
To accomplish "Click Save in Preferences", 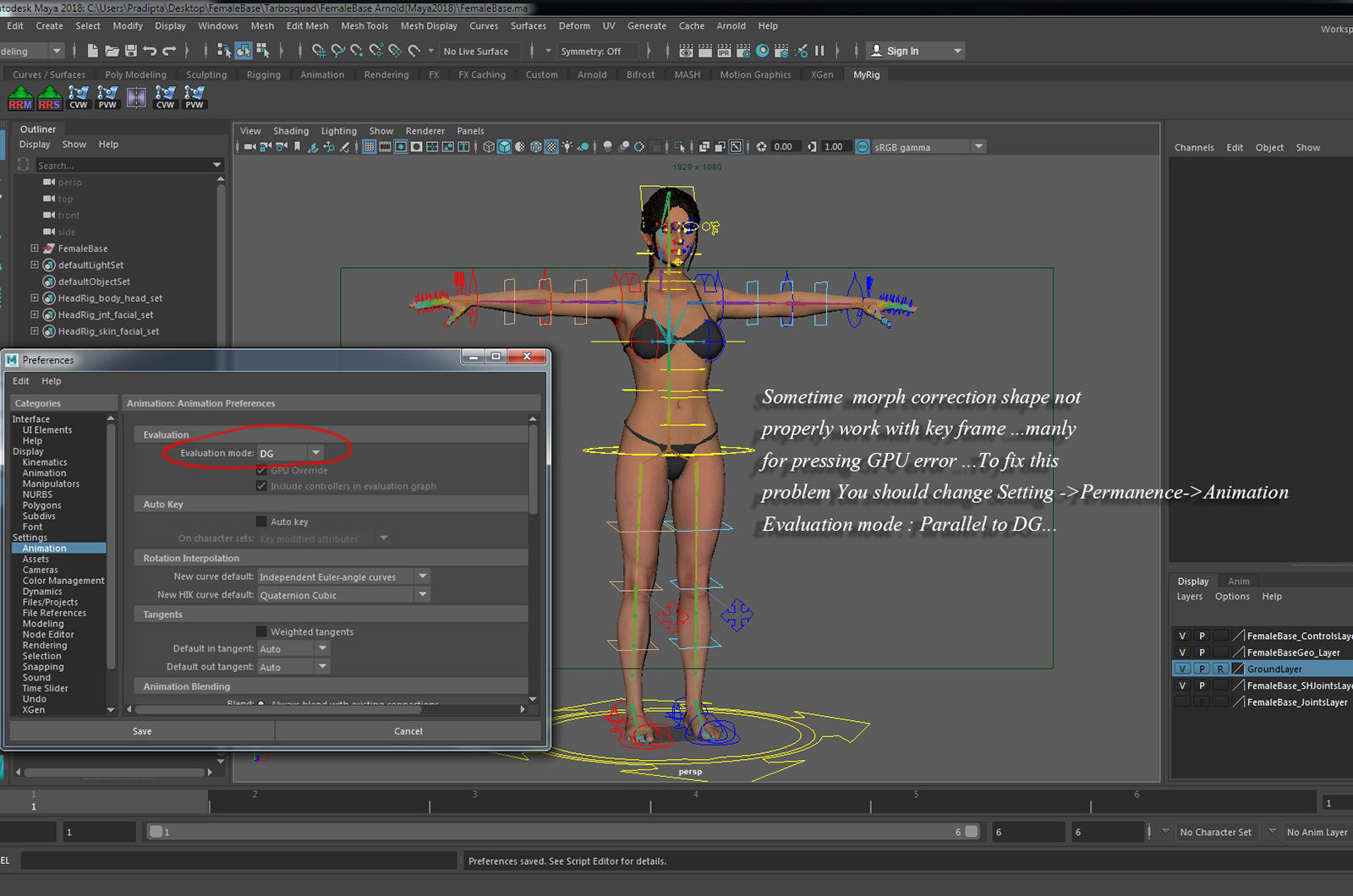I will (142, 731).
